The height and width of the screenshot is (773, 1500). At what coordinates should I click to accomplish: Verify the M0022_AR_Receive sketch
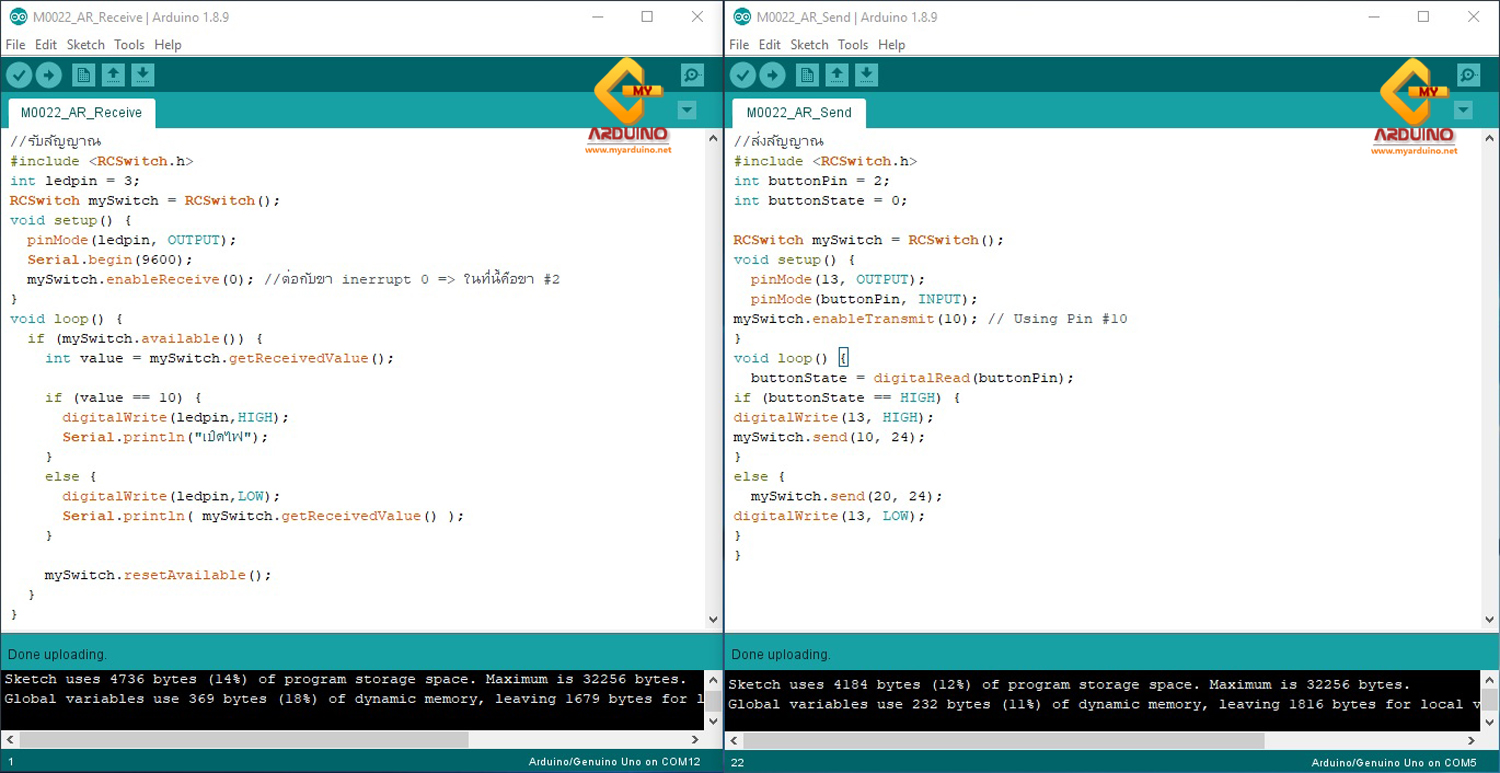click(x=19, y=74)
